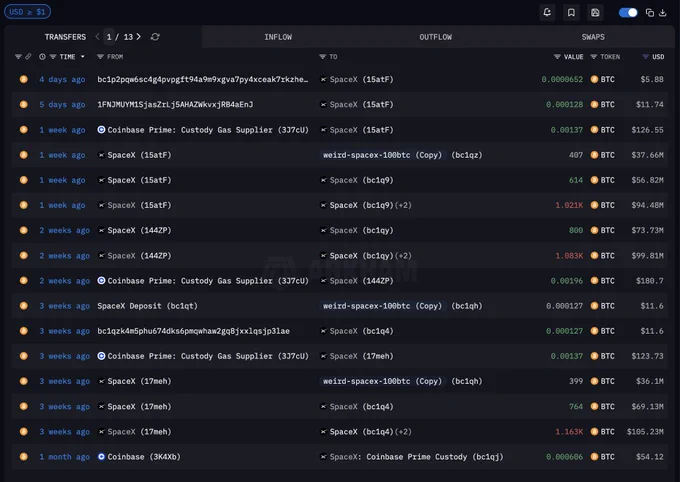Open the TIME sort dropdown arrow
Image resolution: width=680 pixels, height=482 pixels.
(x=82, y=56)
